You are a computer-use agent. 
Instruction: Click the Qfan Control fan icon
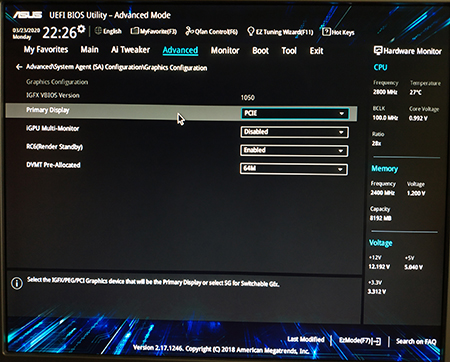pyautogui.click(x=189, y=31)
